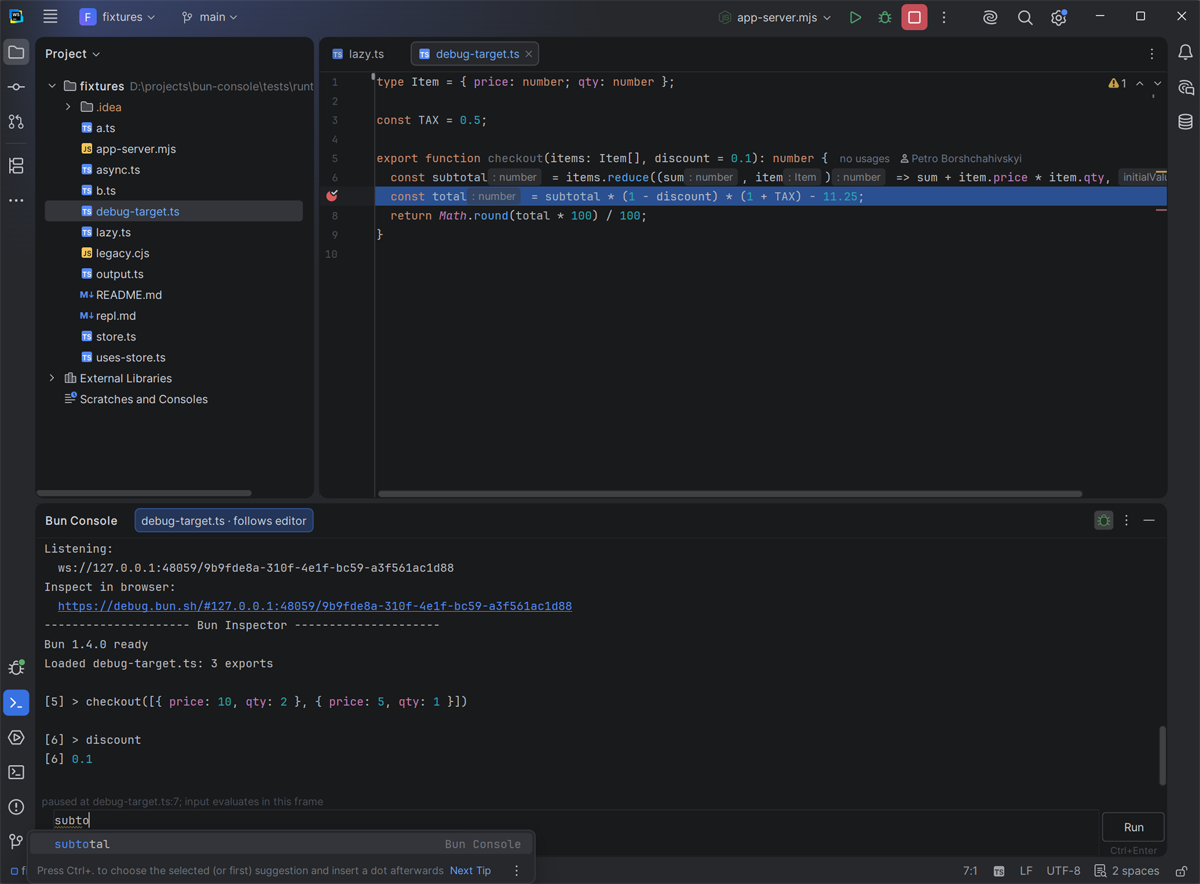Toggle debug-target.ts follows editor chip
Image resolution: width=1200 pixels, height=884 pixels.
(x=225, y=521)
